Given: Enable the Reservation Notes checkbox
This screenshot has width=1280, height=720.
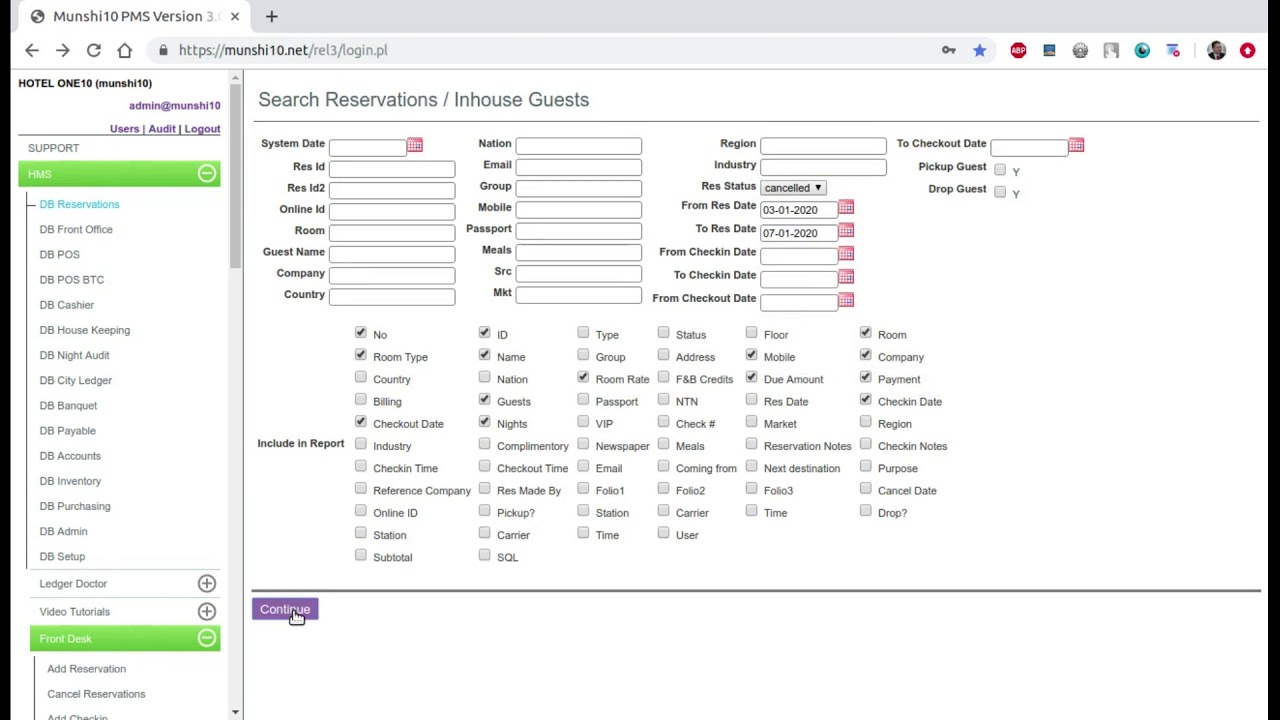Looking at the screenshot, I should click(x=751, y=444).
